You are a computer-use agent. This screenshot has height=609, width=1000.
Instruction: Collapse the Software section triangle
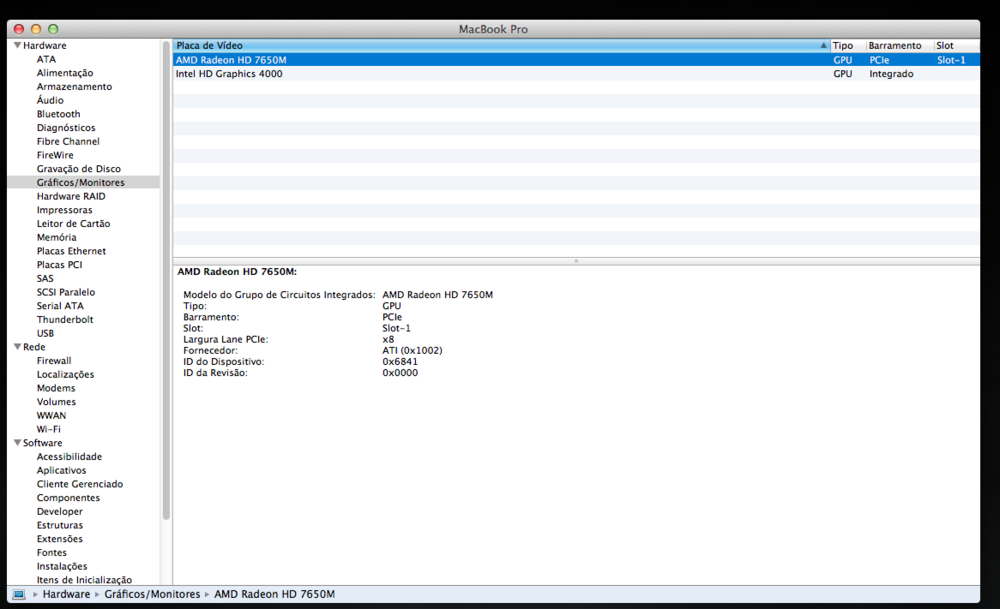[x=17, y=443]
